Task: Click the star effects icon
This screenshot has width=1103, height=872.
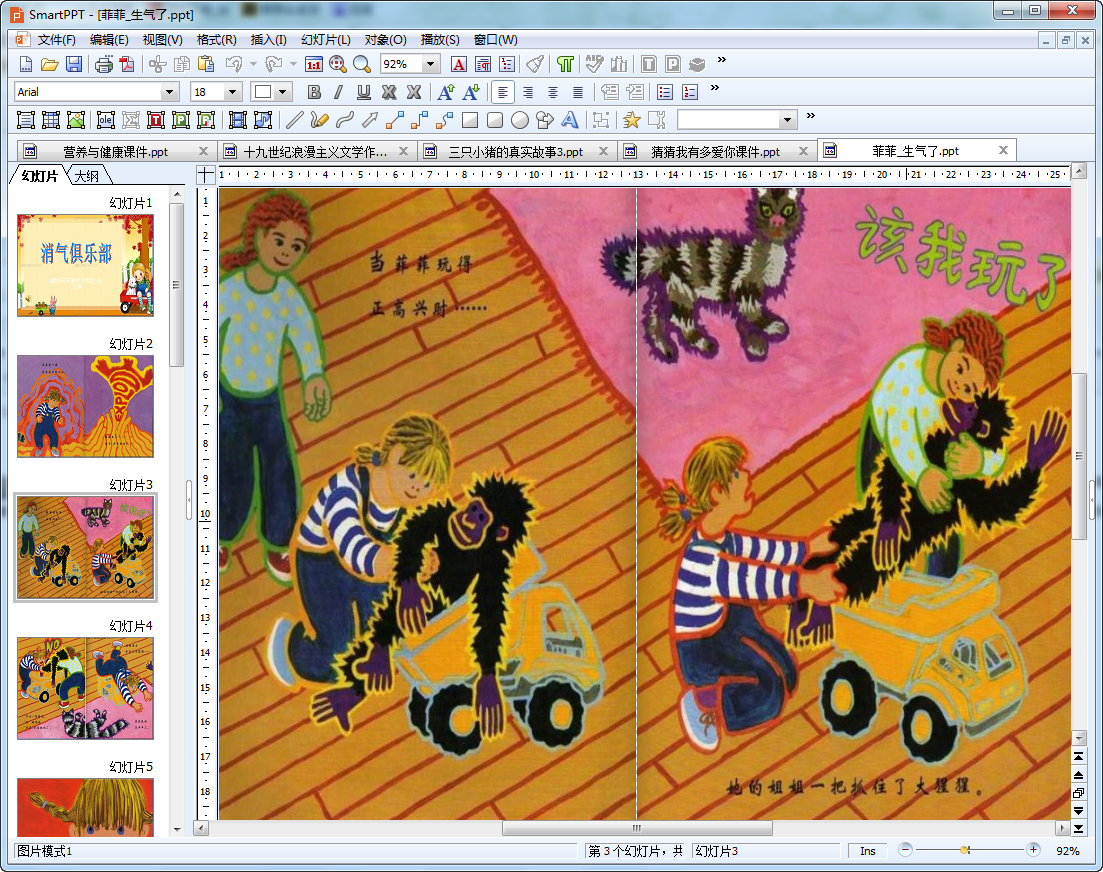Action: click(x=631, y=120)
